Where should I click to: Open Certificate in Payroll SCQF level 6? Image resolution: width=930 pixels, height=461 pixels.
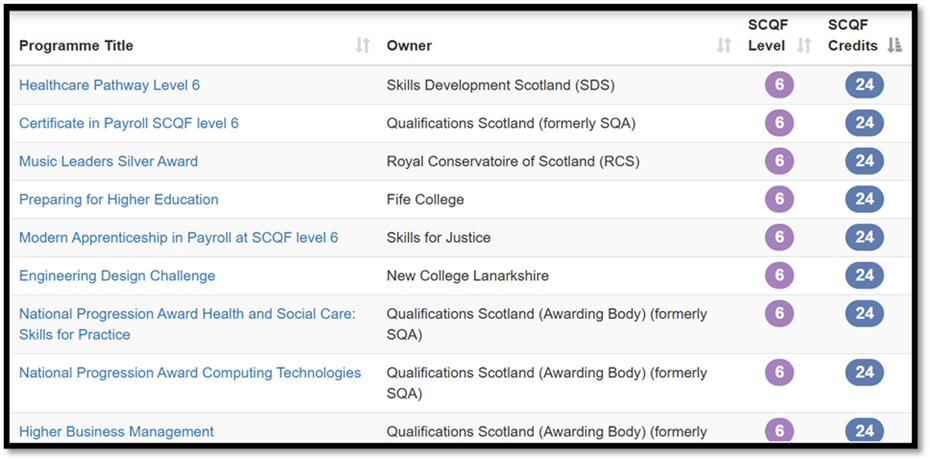[x=129, y=123]
